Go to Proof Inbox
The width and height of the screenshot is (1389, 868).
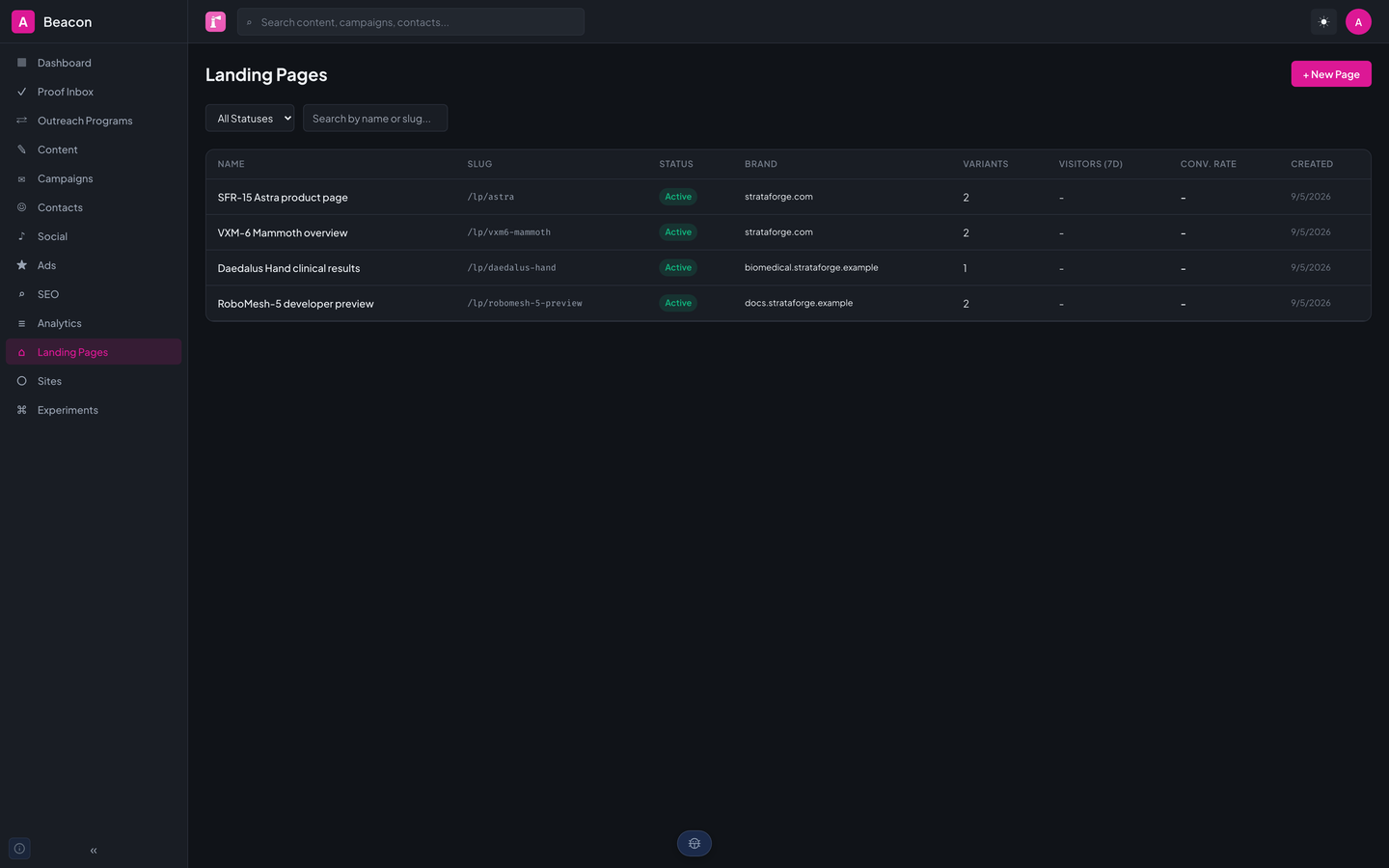pos(94,92)
